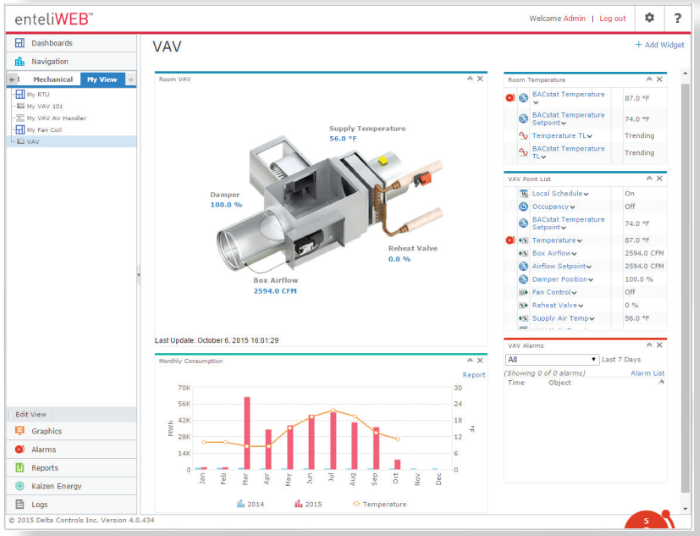This screenshot has height=536, width=700.
Task: Click the alarm notification bubble showing 5
Action: pos(647,520)
